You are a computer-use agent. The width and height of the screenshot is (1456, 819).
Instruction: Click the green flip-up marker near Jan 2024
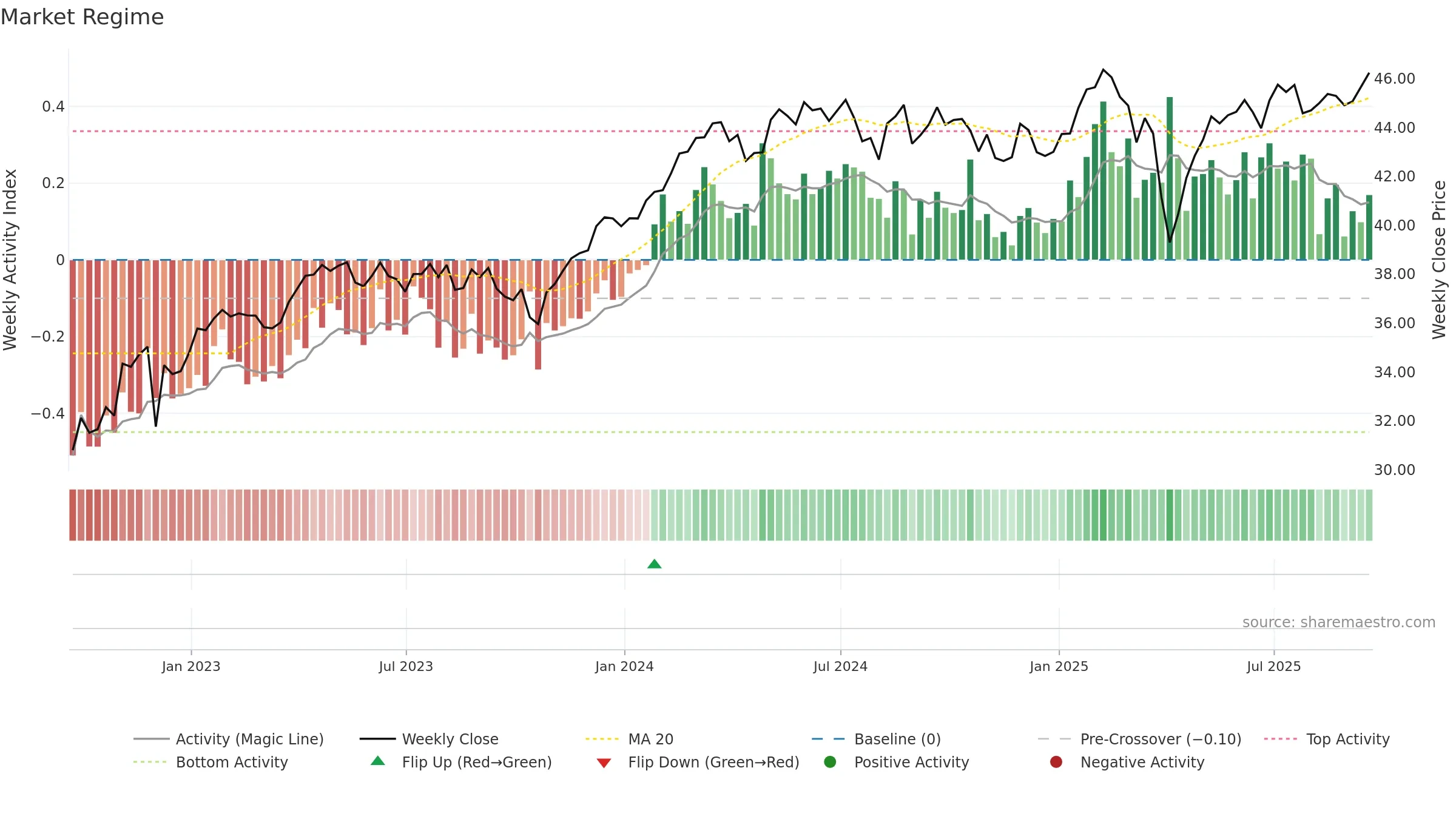[x=654, y=564]
